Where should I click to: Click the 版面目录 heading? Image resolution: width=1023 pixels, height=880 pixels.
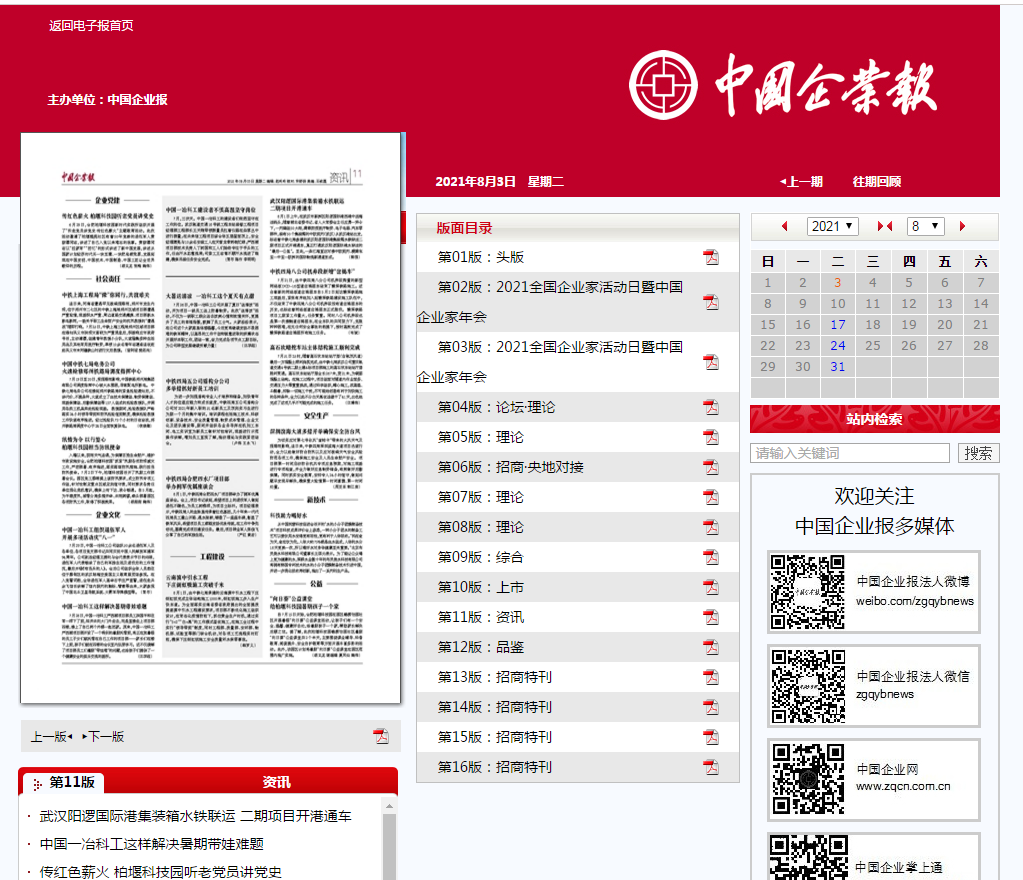tap(464, 228)
